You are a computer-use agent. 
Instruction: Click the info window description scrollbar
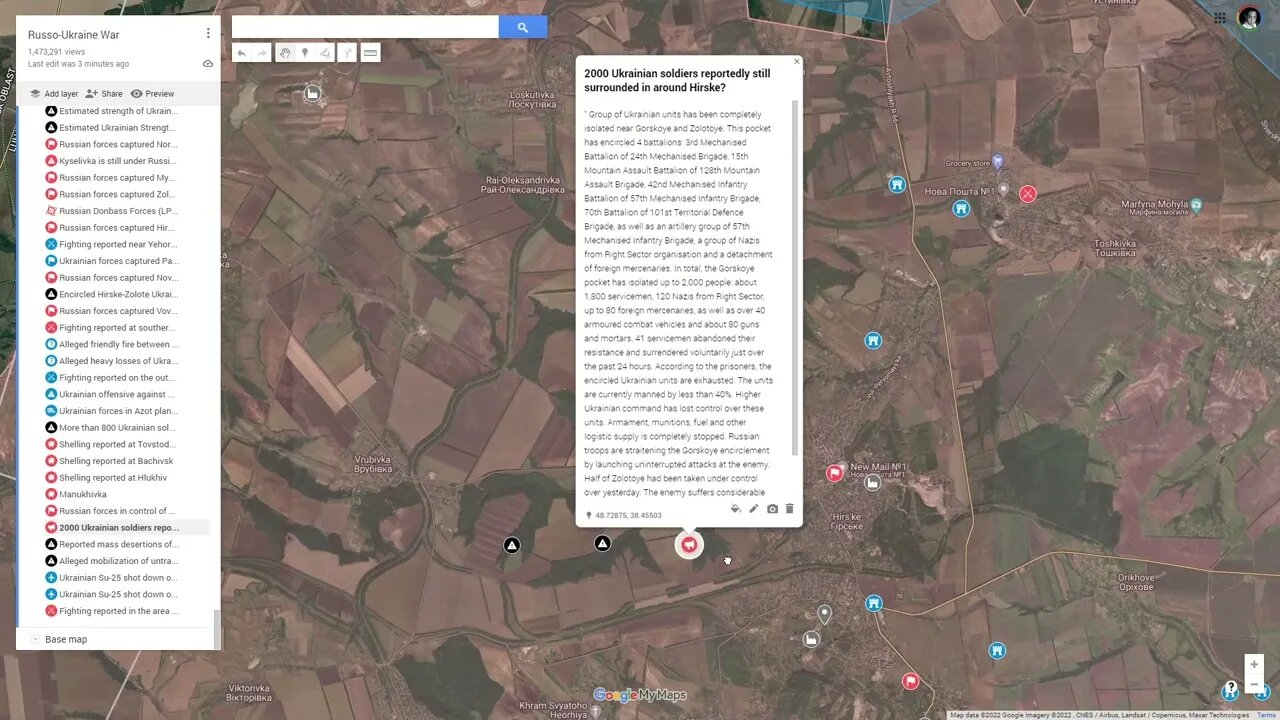[x=795, y=277]
